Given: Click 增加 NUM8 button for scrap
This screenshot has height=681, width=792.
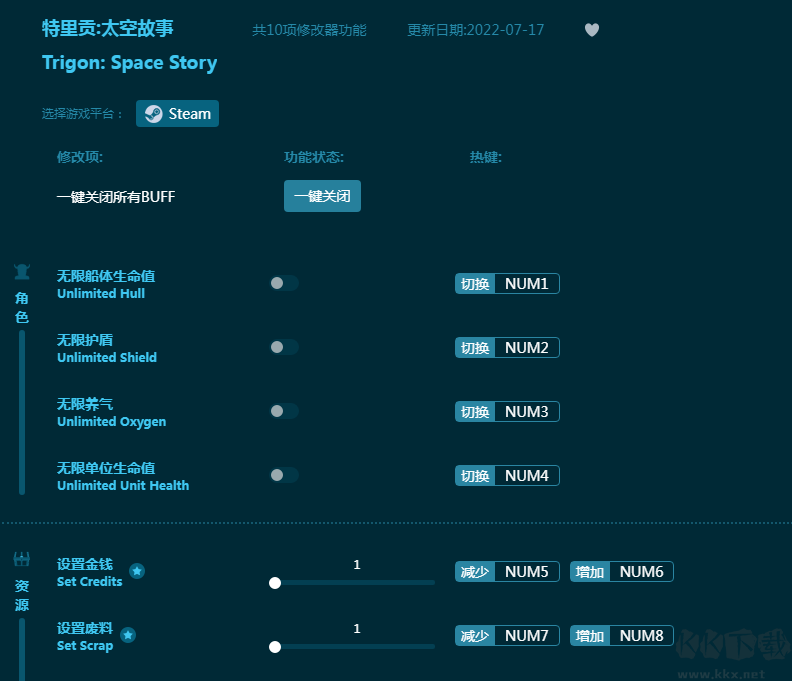Looking at the screenshot, I should [621, 636].
